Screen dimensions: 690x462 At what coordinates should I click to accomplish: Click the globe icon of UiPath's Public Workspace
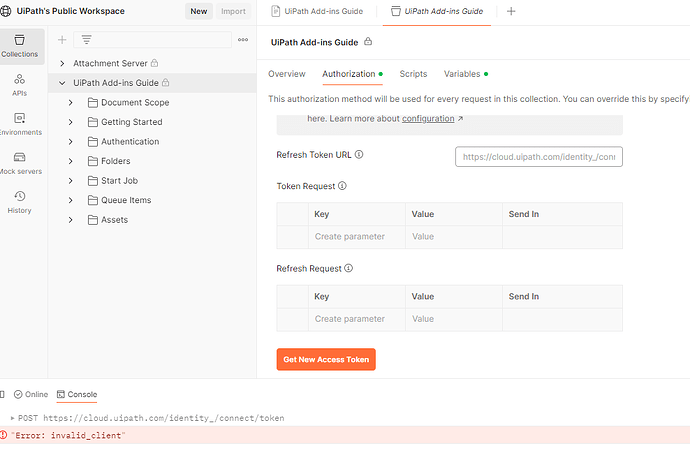(x=5, y=11)
